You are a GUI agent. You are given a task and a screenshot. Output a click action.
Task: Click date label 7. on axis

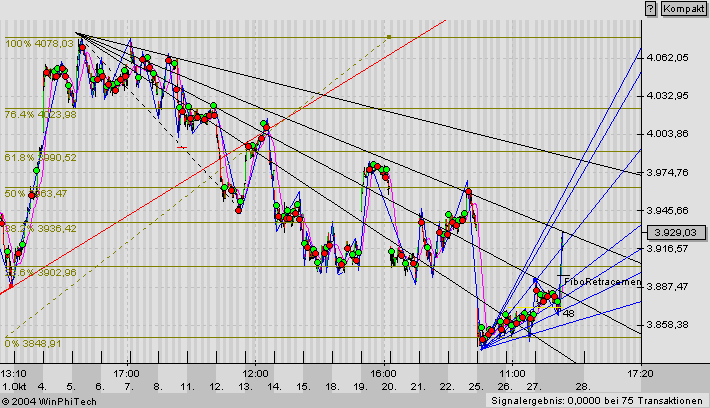coord(129,387)
